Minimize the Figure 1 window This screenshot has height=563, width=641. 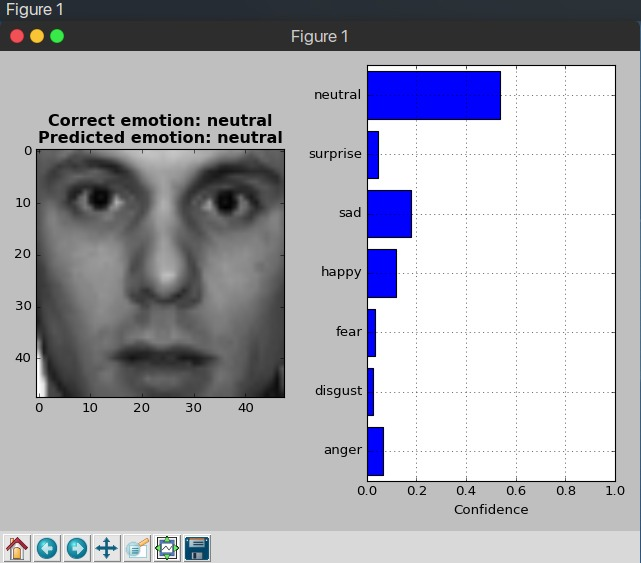[37, 36]
